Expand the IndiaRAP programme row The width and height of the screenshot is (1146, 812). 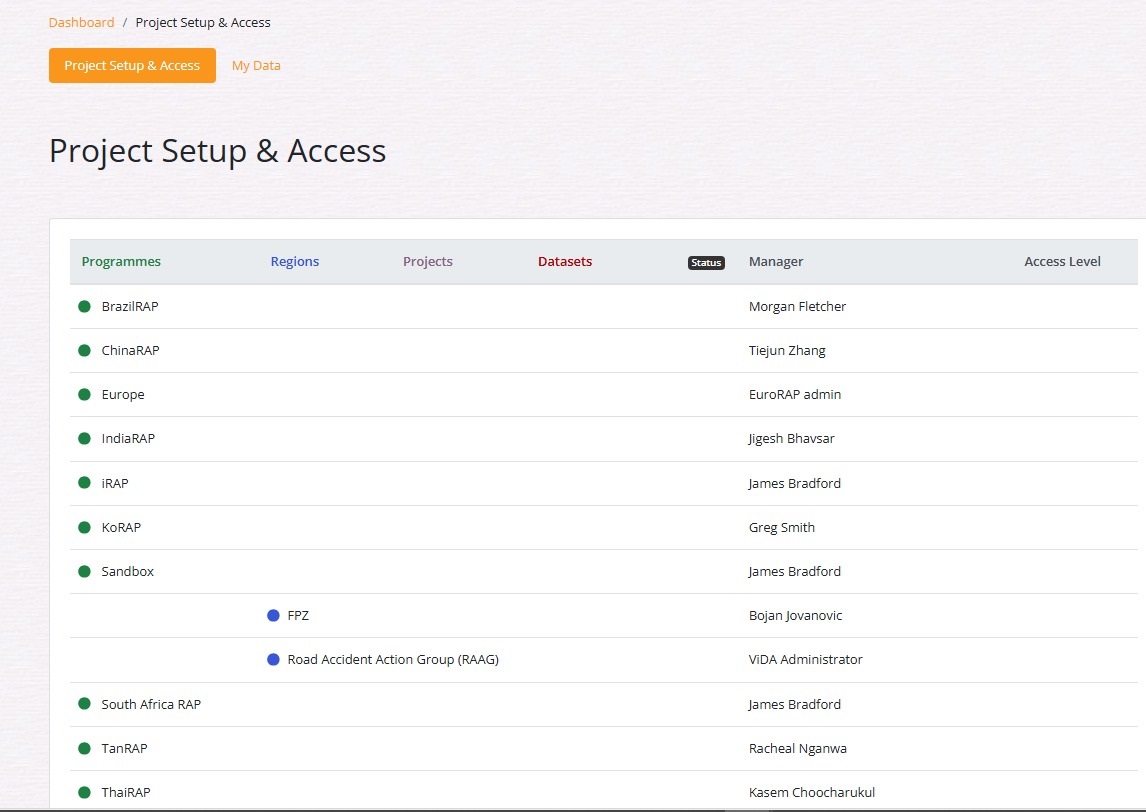point(128,439)
